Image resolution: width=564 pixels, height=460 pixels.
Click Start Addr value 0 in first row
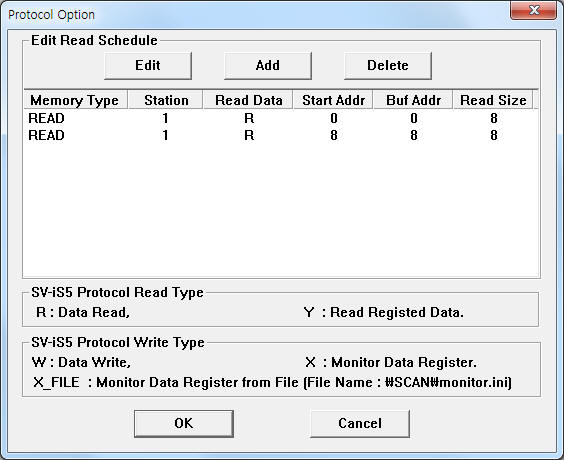pos(334,118)
